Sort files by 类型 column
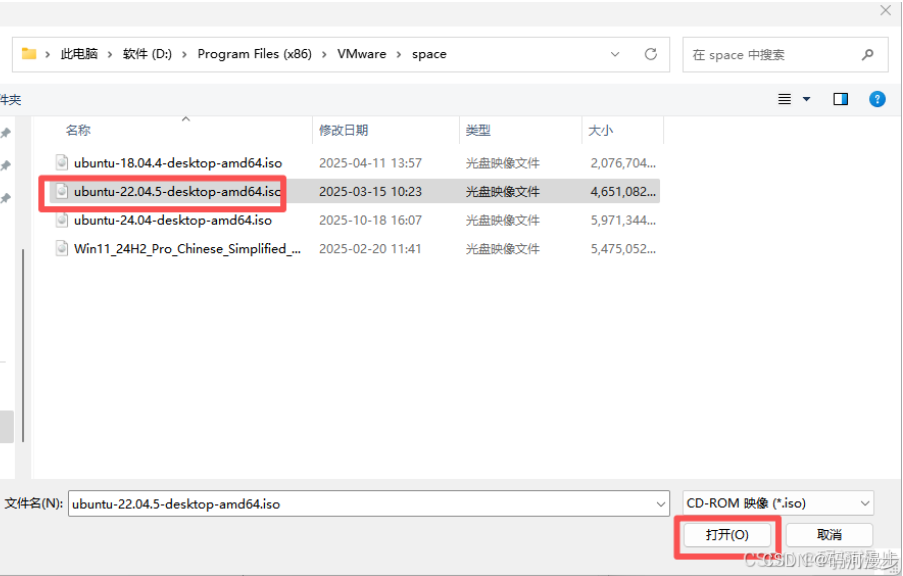Viewport: 903px width, 576px height. point(478,130)
